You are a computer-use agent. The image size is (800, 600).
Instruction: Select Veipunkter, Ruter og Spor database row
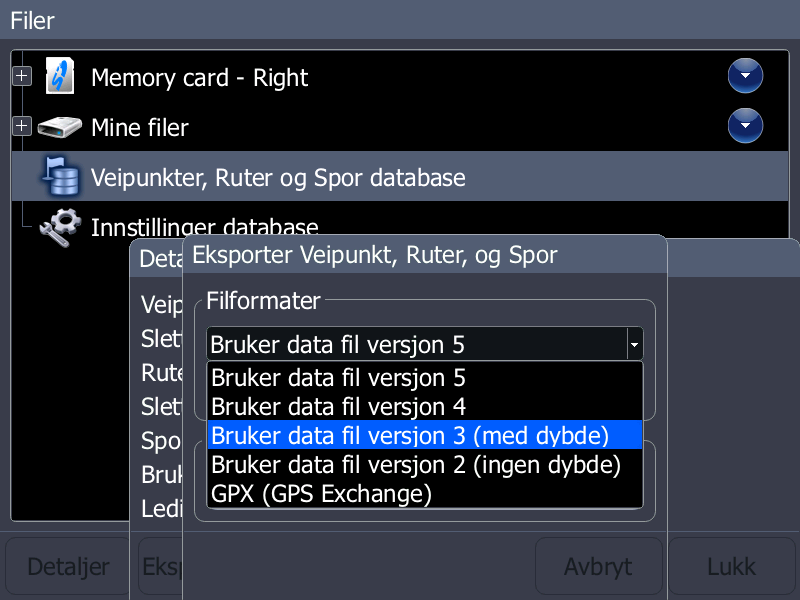[278, 179]
